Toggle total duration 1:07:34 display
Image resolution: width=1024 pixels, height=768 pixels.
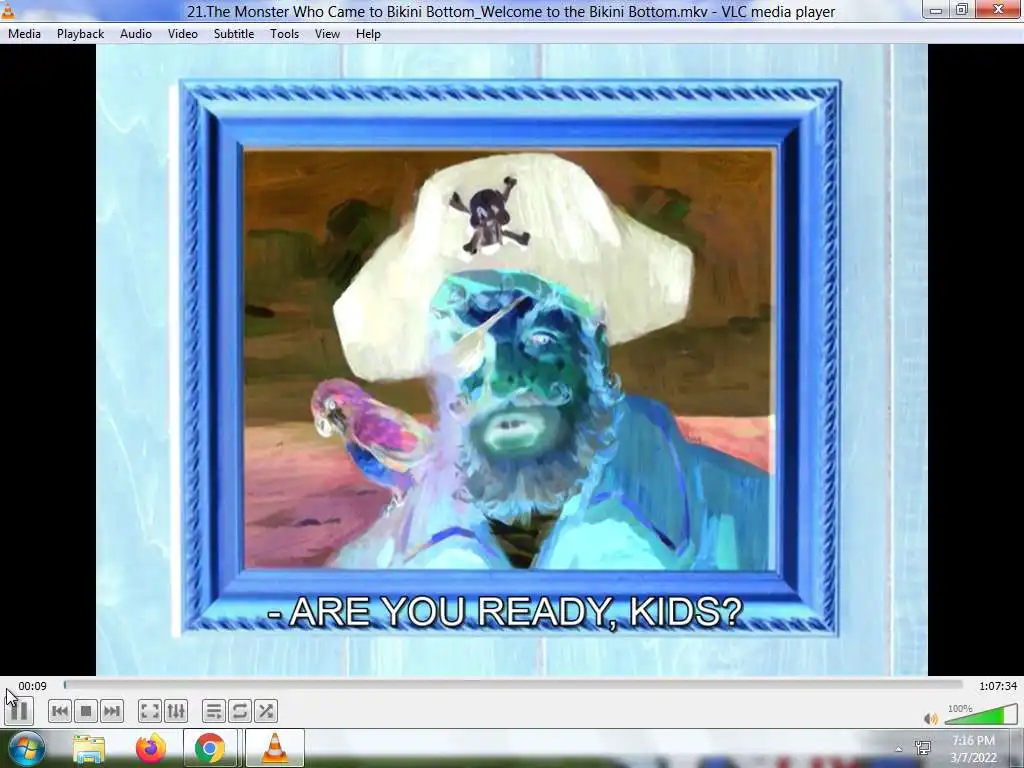(x=998, y=686)
